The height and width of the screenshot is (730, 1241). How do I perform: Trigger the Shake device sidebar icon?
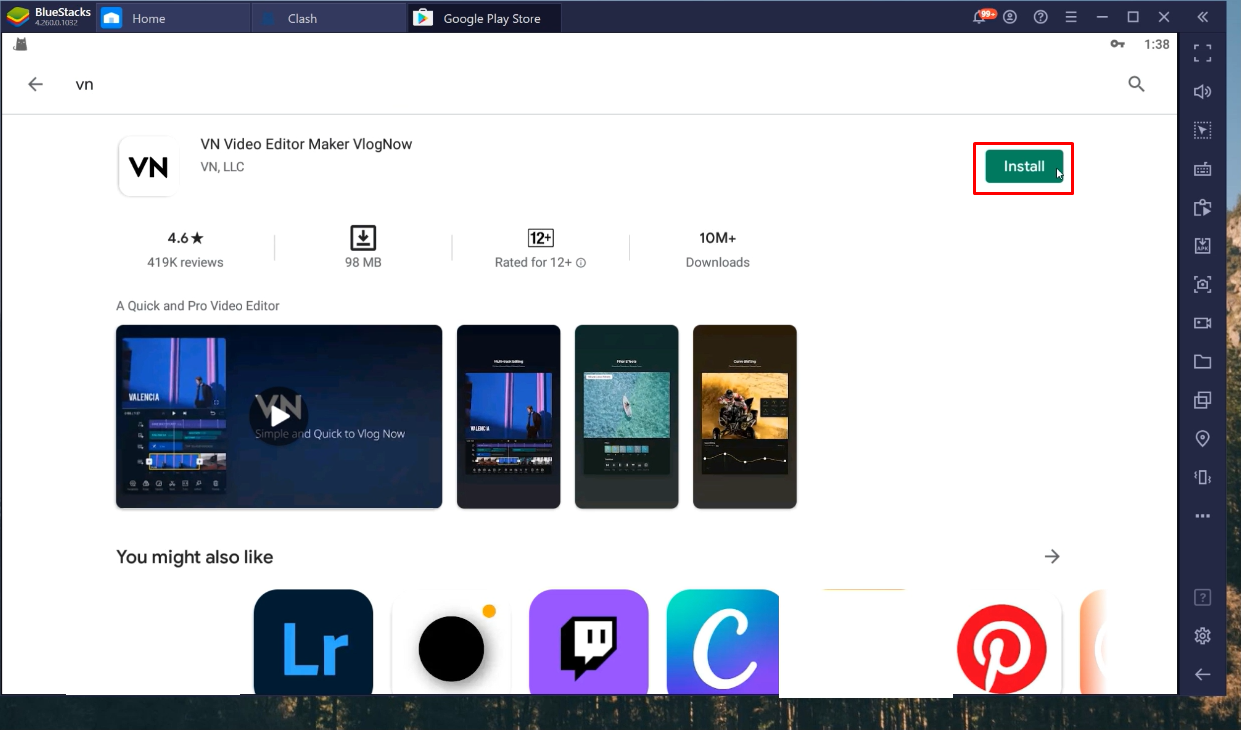(1202, 477)
